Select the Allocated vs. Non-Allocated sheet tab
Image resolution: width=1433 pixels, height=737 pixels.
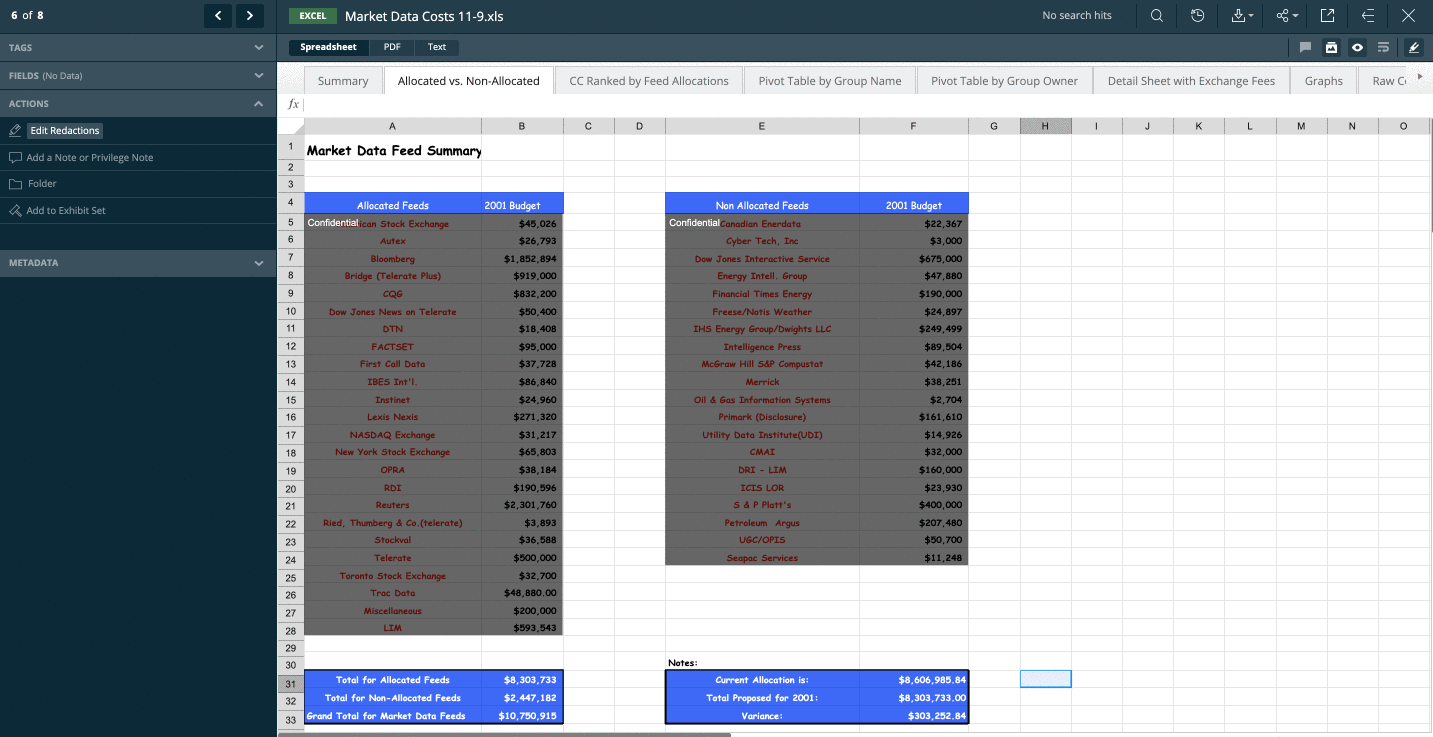[x=469, y=81]
